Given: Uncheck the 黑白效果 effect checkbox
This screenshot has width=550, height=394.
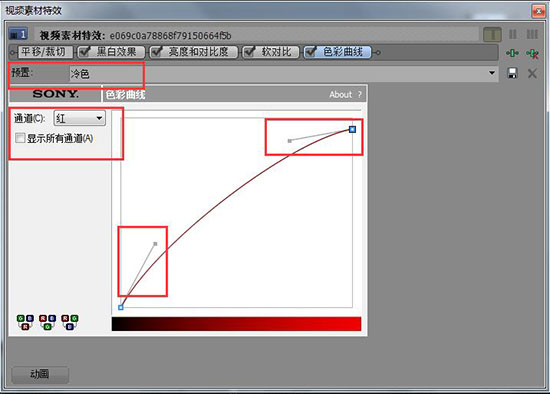Looking at the screenshot, I should (x=84, y=52).
